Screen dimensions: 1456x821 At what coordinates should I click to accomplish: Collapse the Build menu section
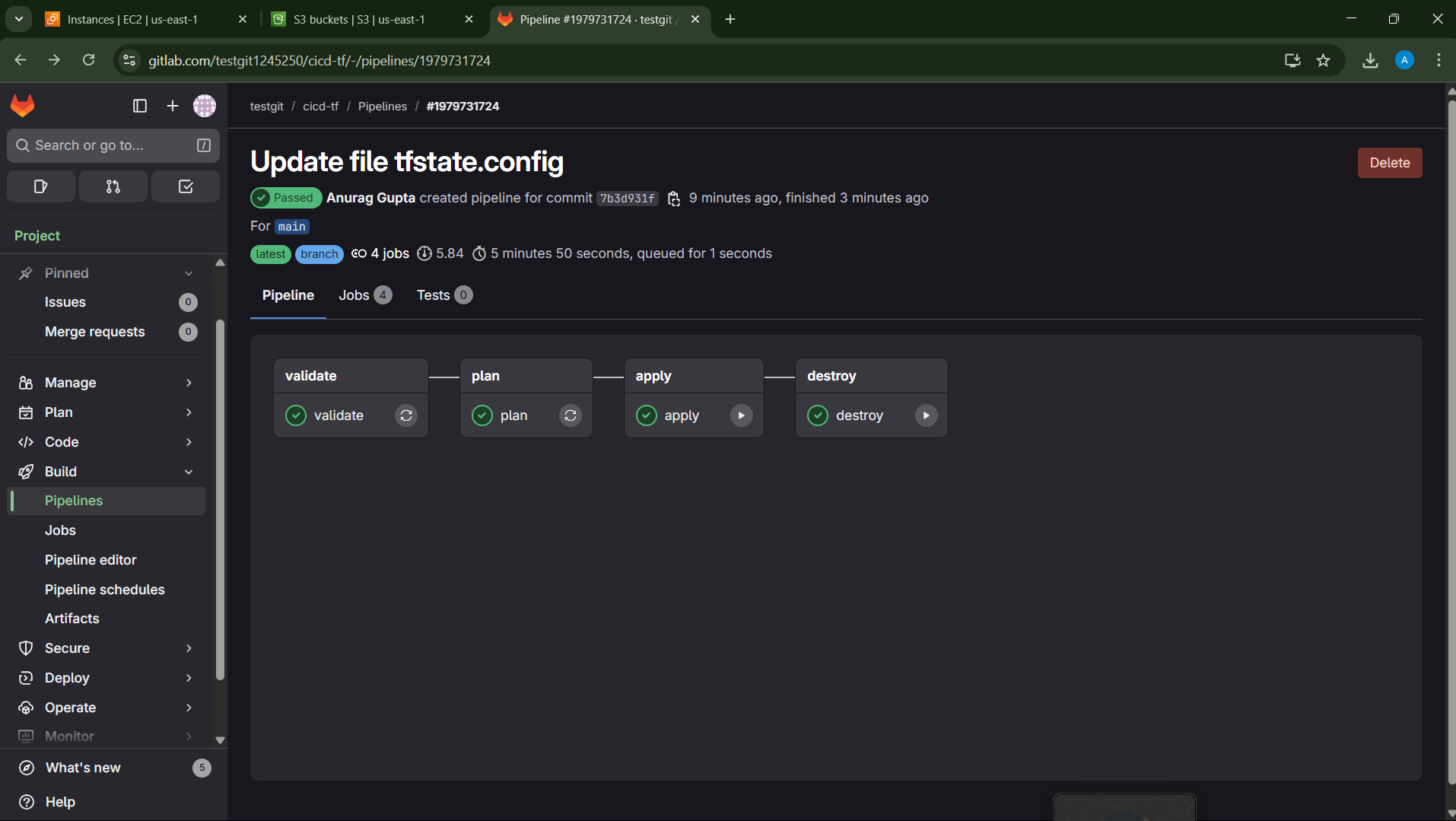[189, 472]
